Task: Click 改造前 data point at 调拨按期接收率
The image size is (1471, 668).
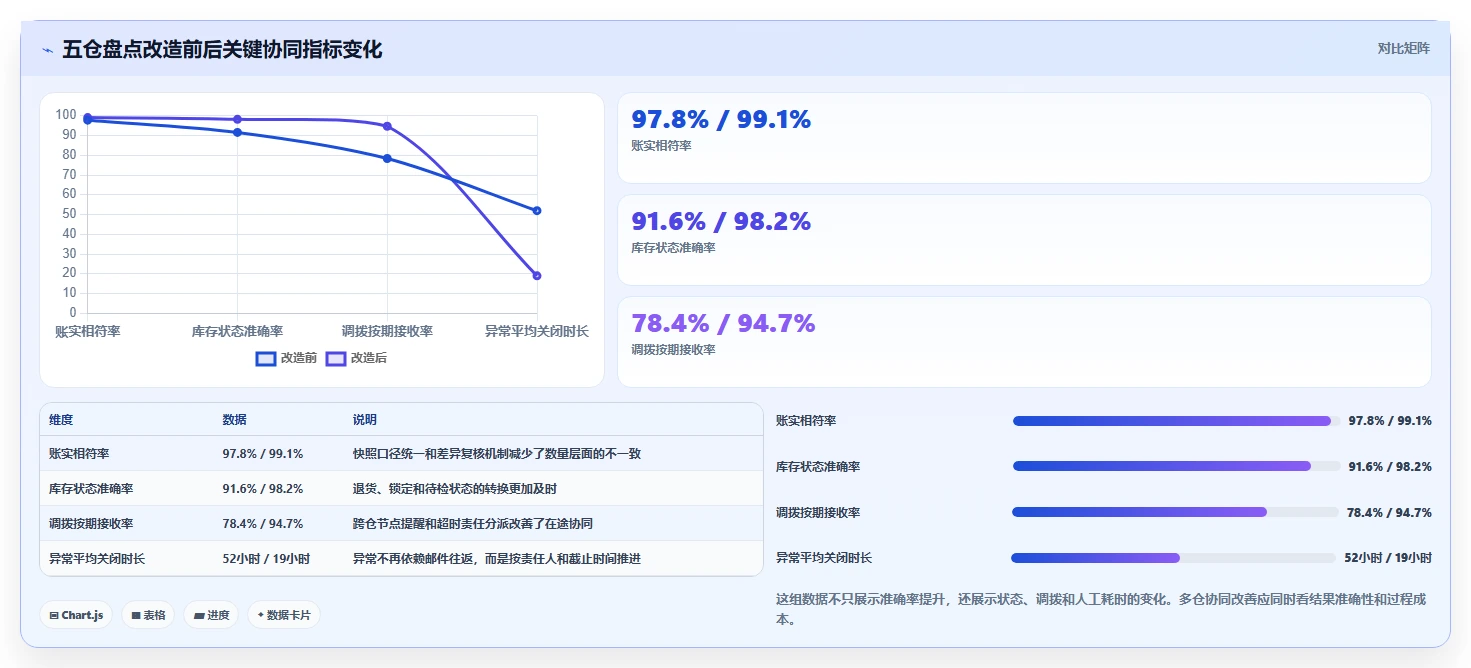Action: [387, 159]
